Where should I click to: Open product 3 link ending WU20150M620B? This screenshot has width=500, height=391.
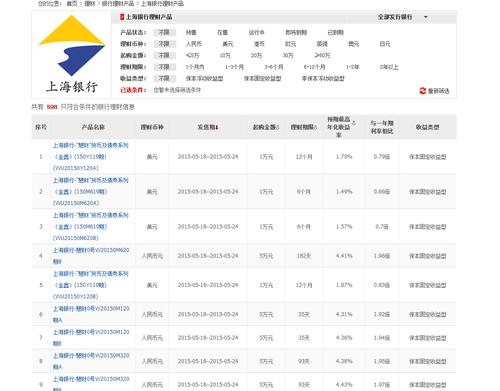click(90, 227)
